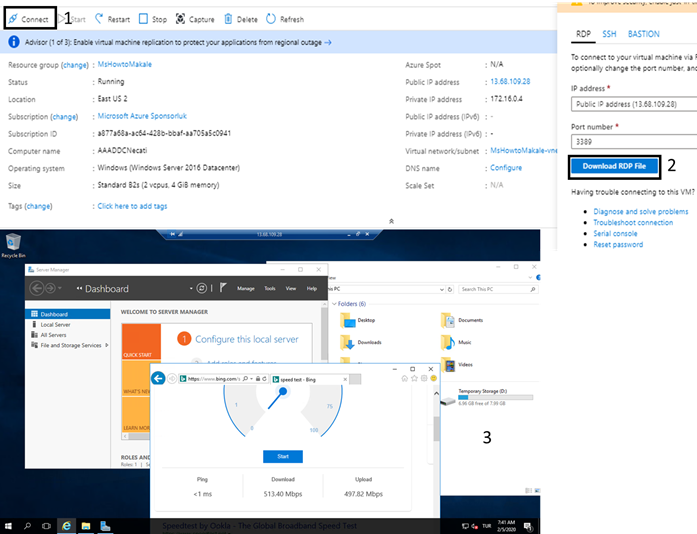
Task: Open Server Manager notifications flag
Action: point(223,288)
